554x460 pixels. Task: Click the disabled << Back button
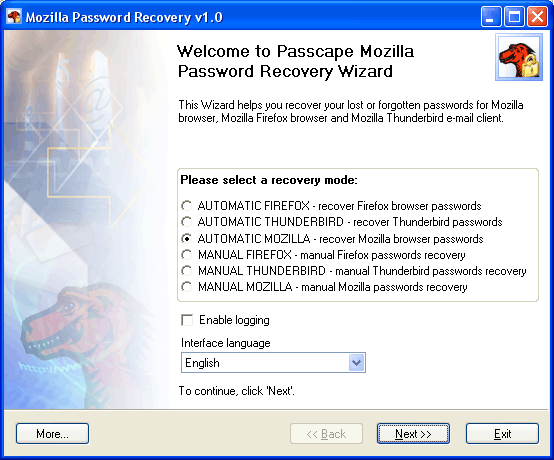coord(326,434)
